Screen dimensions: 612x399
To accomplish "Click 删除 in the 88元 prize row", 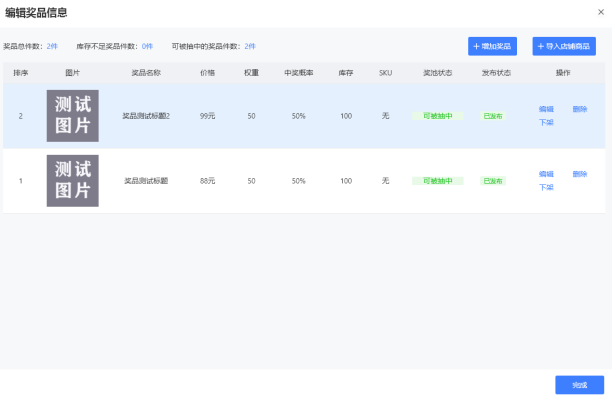I will (580, 174).
